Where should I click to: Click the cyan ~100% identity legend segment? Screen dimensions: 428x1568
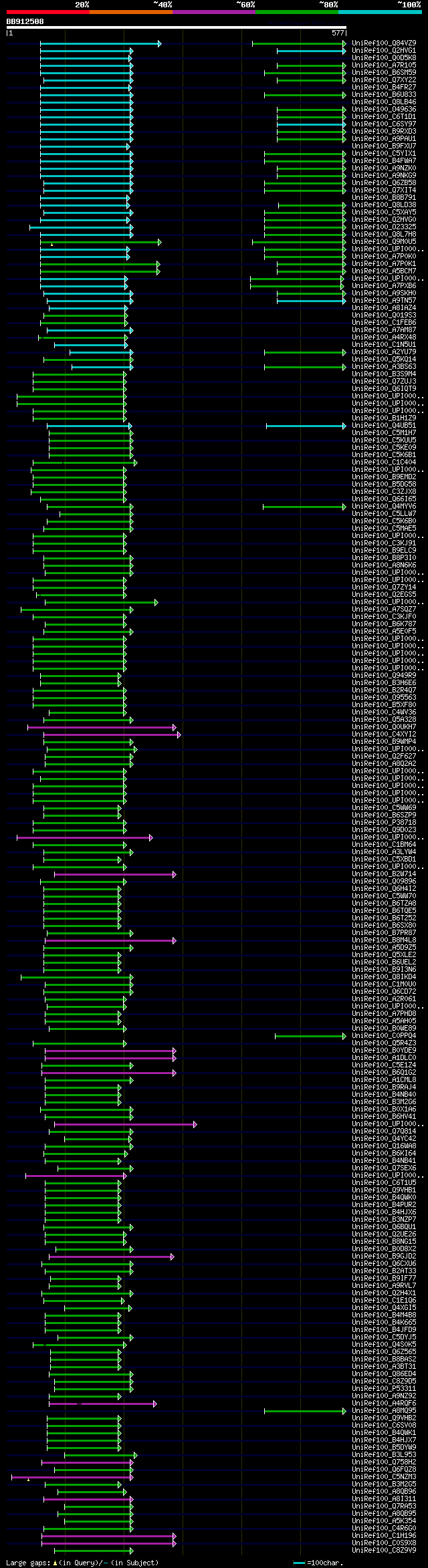(x=379, y=12)
